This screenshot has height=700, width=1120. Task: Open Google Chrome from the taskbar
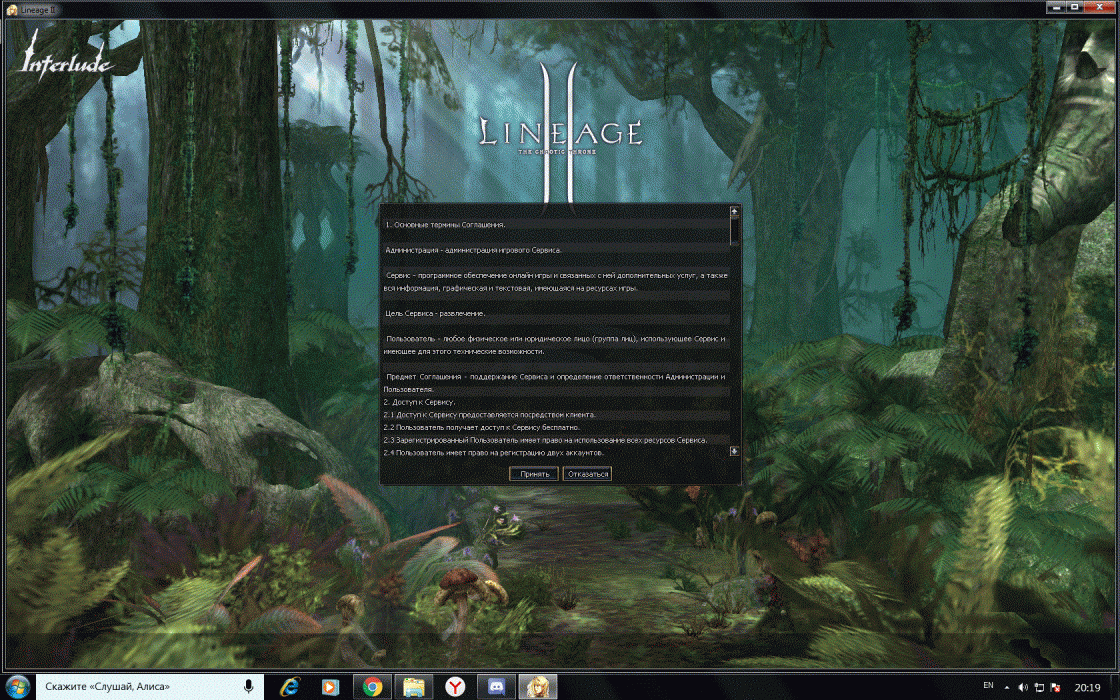[x=372, y=687]
